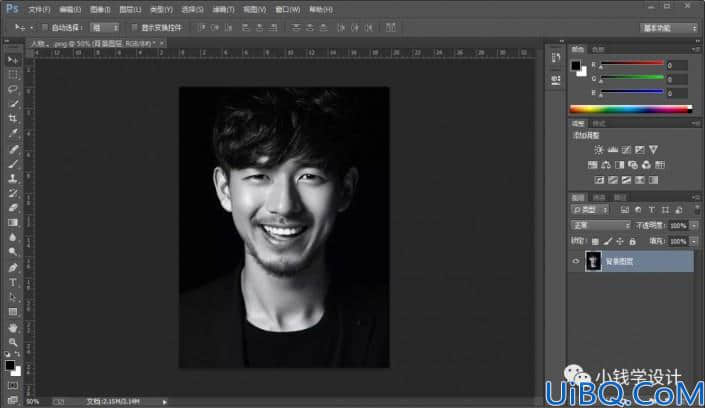The height and width of the screenshot is (408, 705).
Task: Select the Eyedropper tool
Action: click(x=13, y=134)
